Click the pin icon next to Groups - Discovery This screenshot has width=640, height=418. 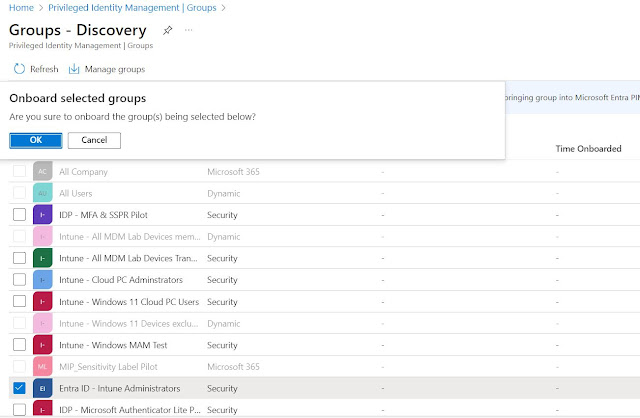coord(167,30)
